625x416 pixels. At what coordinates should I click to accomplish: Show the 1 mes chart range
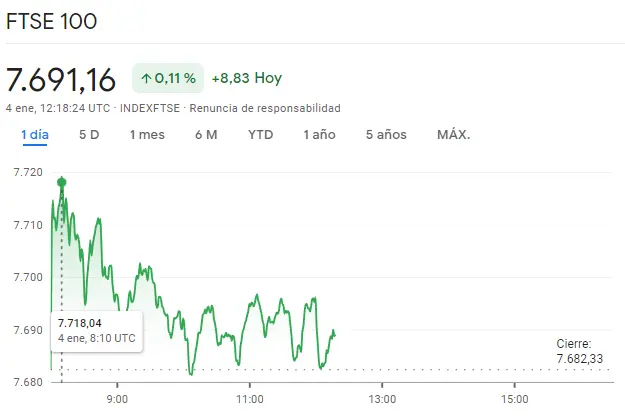[x=147, y=135]
